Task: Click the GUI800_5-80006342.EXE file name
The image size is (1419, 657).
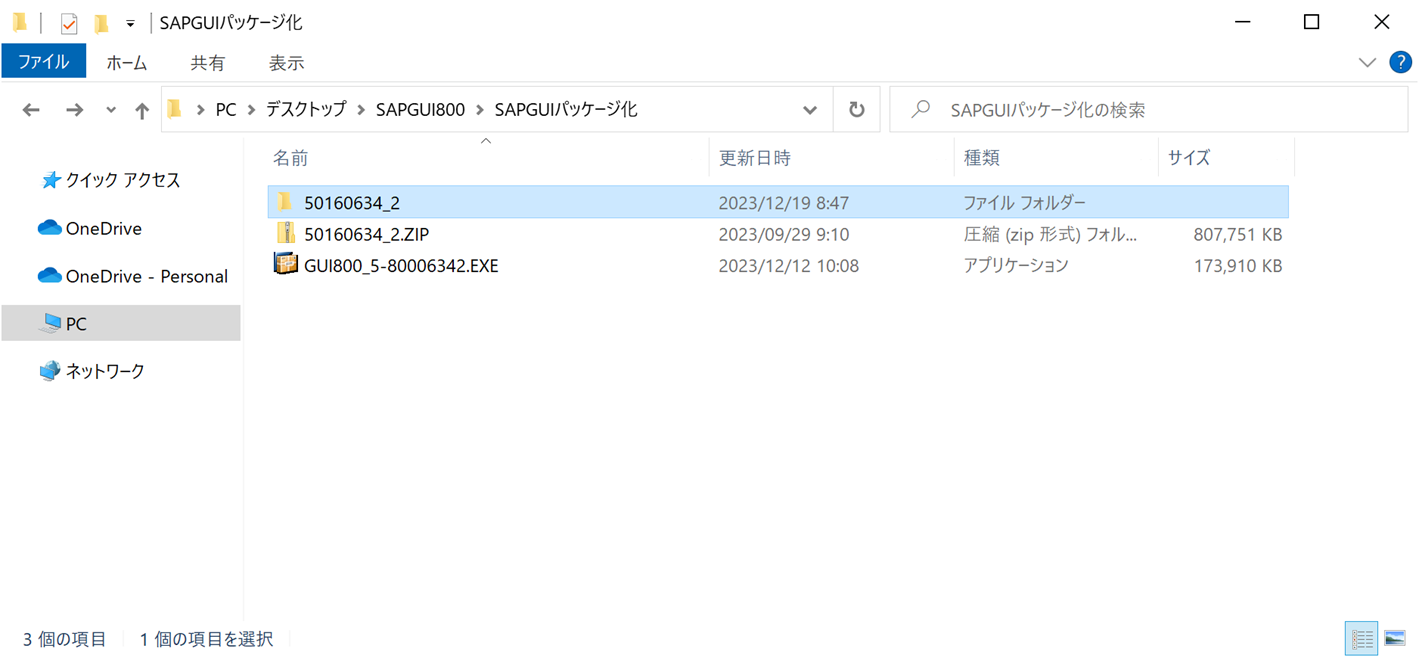Action: 401,266
